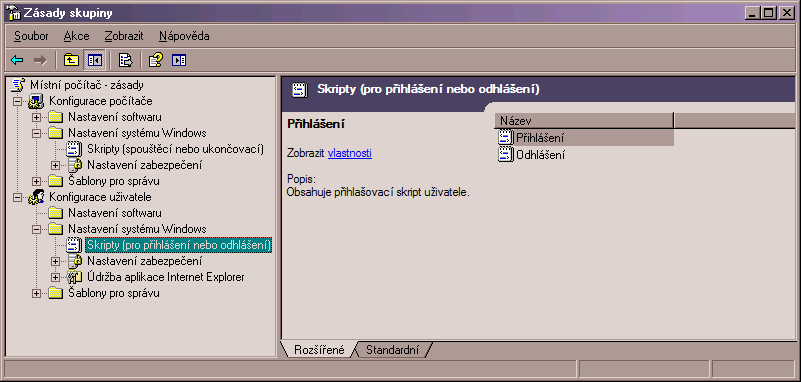Expand the last Šablony pro správu folder
The image size is (801, 382).
(x=37, y=293)
